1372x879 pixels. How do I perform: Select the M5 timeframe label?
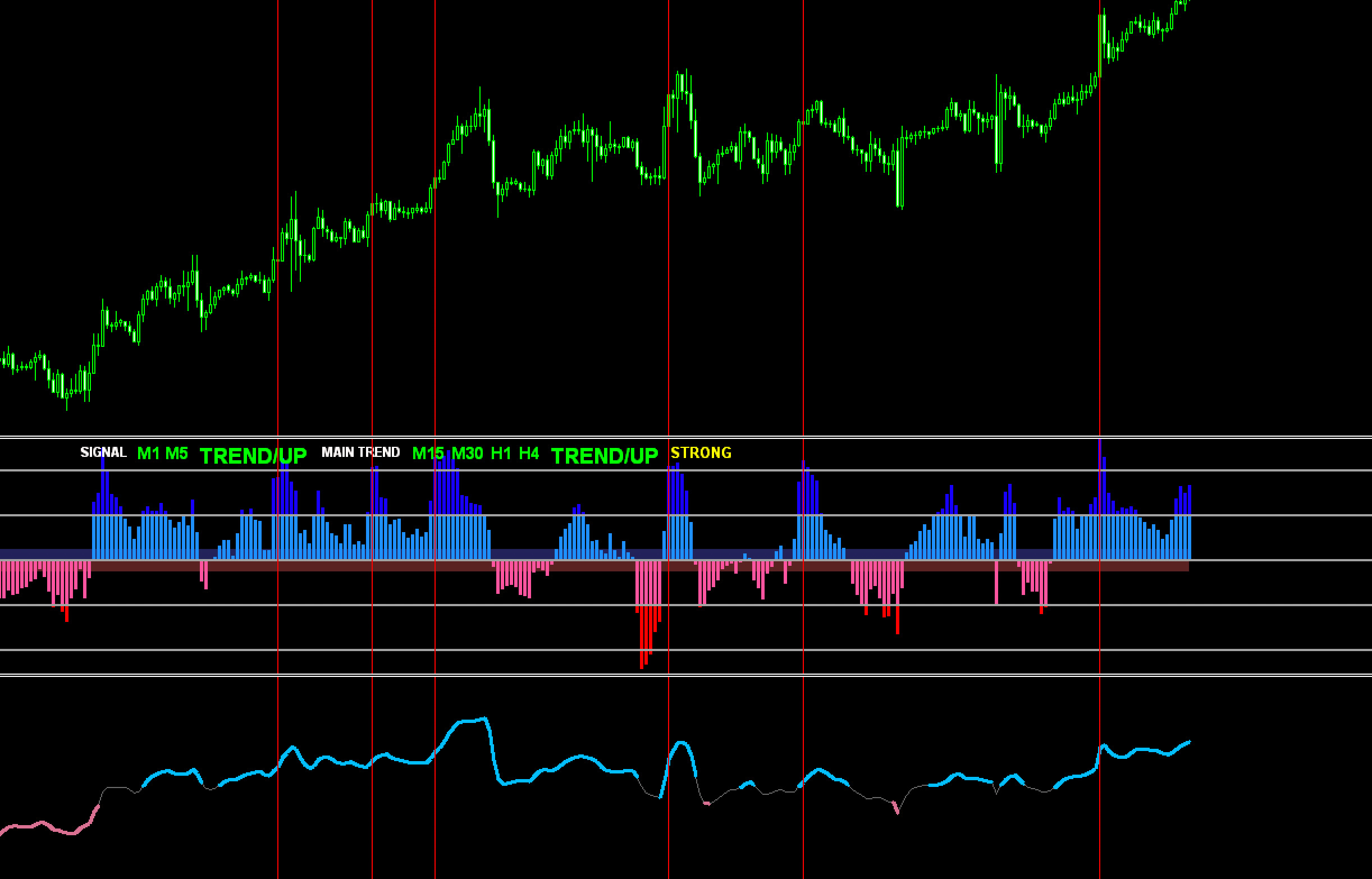(176, 453)
